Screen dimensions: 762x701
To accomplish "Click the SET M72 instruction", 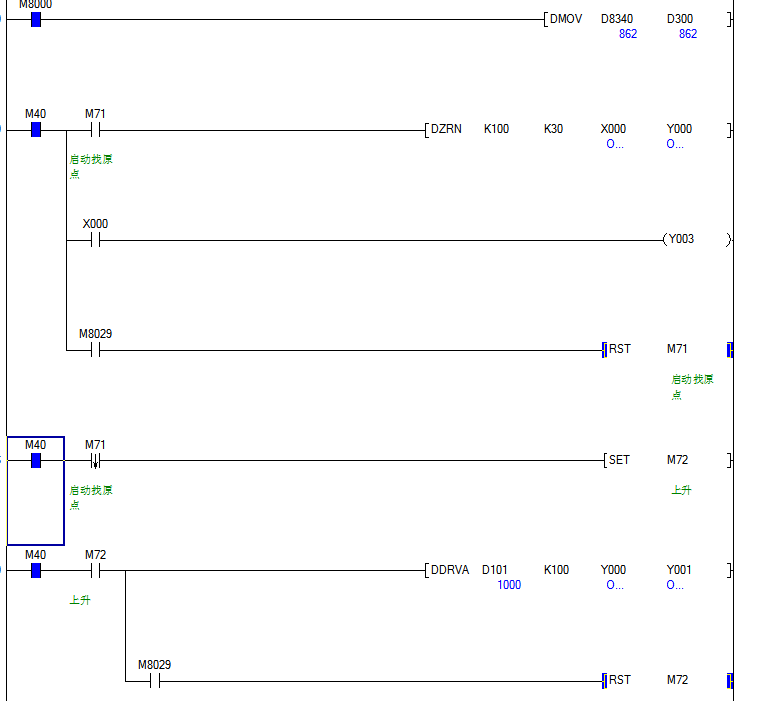I will point(619,460).
